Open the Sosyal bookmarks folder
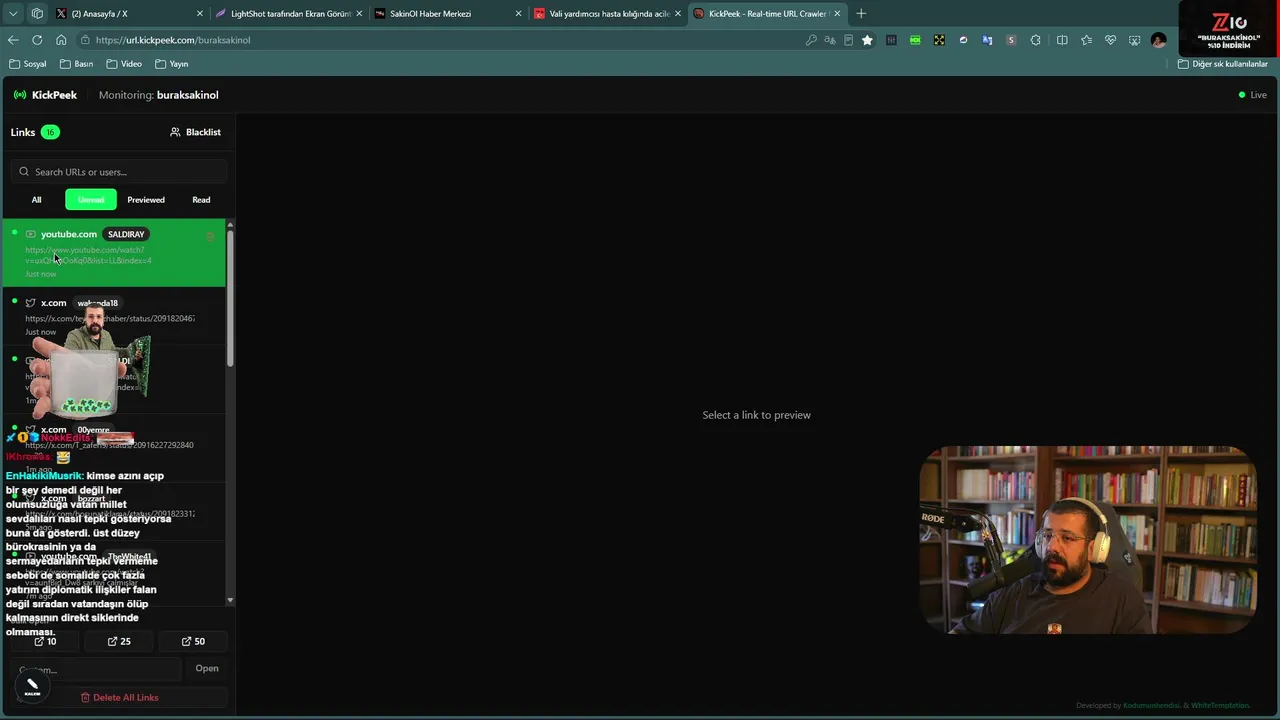The height and width of the screenshot is (720, 1280). pyautogui.click(x=28, y=64)
